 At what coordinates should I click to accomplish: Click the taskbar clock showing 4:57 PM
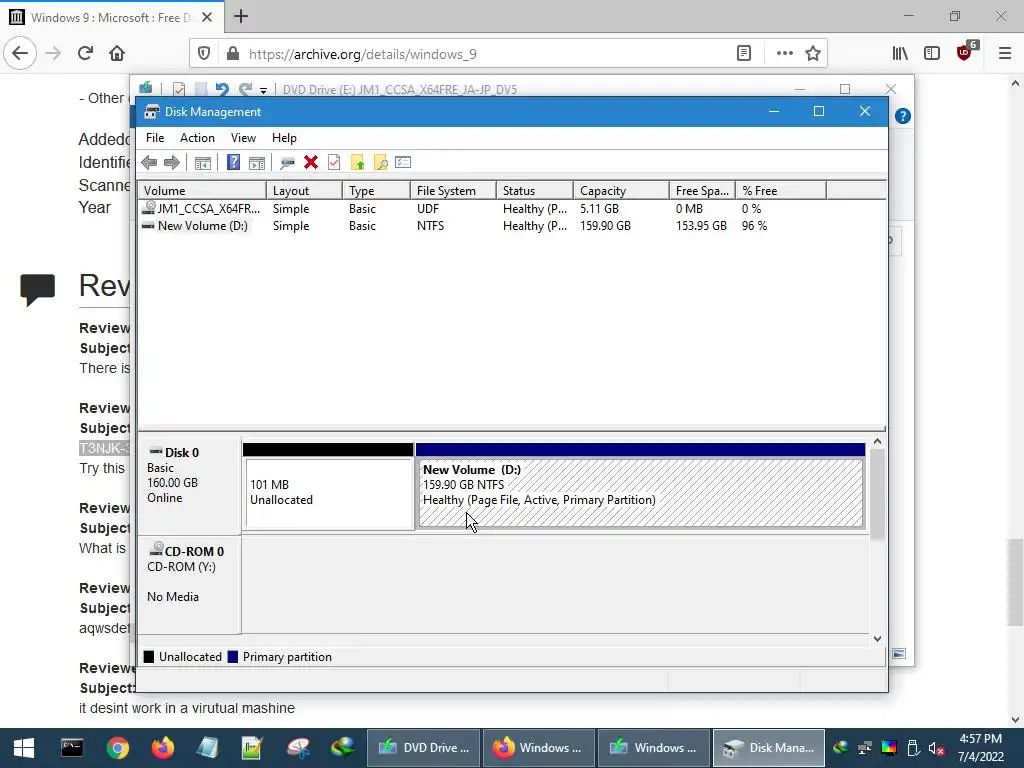click(980, 748)
